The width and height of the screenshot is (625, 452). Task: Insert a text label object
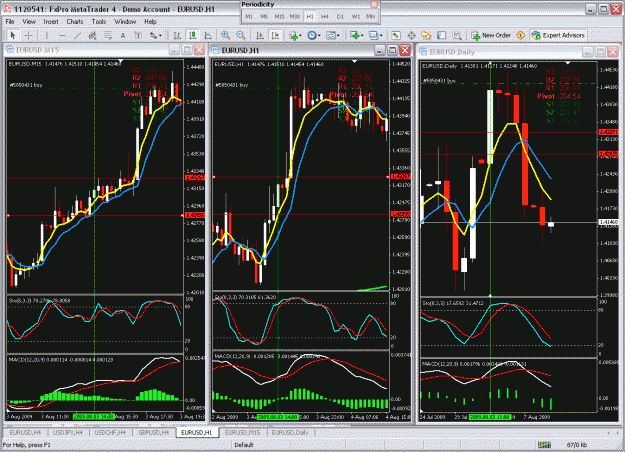[138, 35]
